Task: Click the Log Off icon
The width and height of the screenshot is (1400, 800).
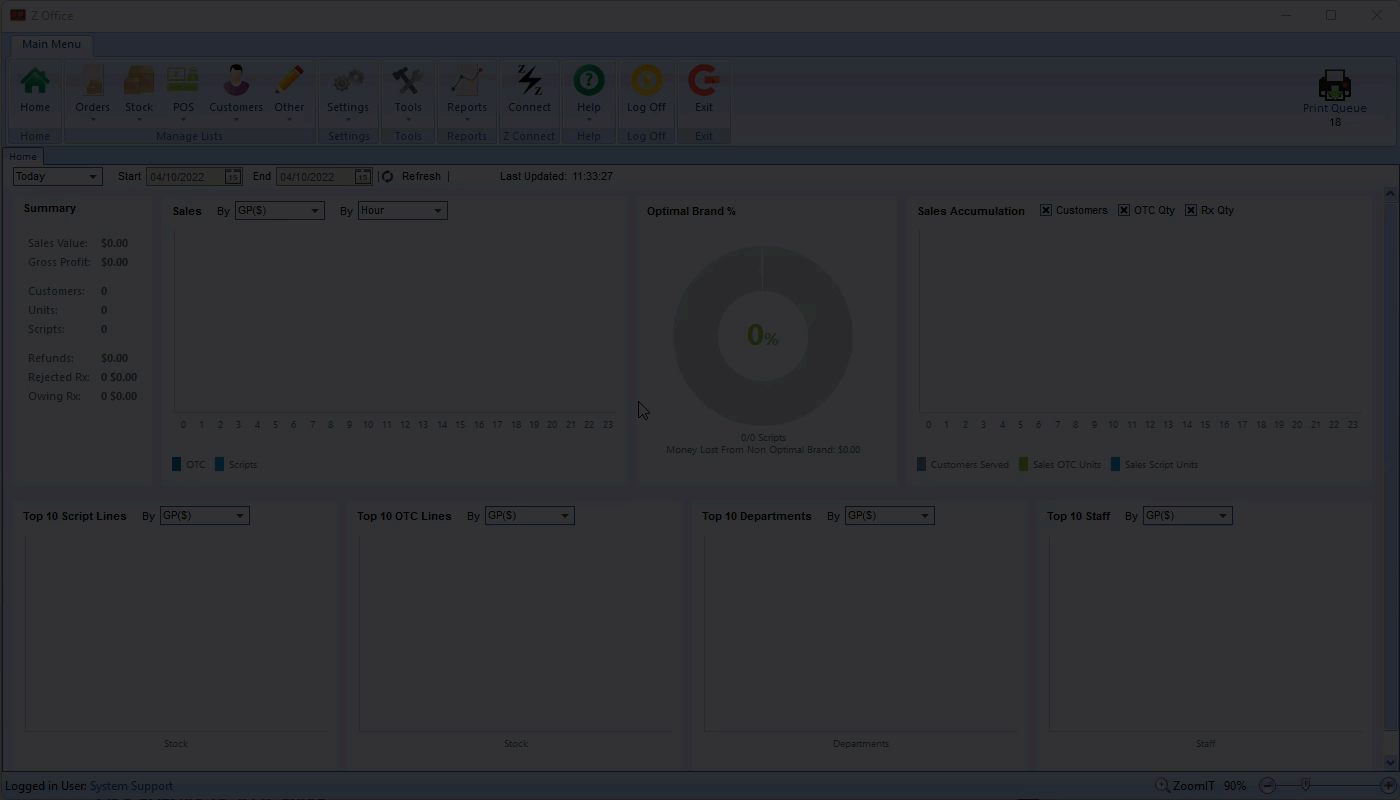Action: click(x=646, y=81)
